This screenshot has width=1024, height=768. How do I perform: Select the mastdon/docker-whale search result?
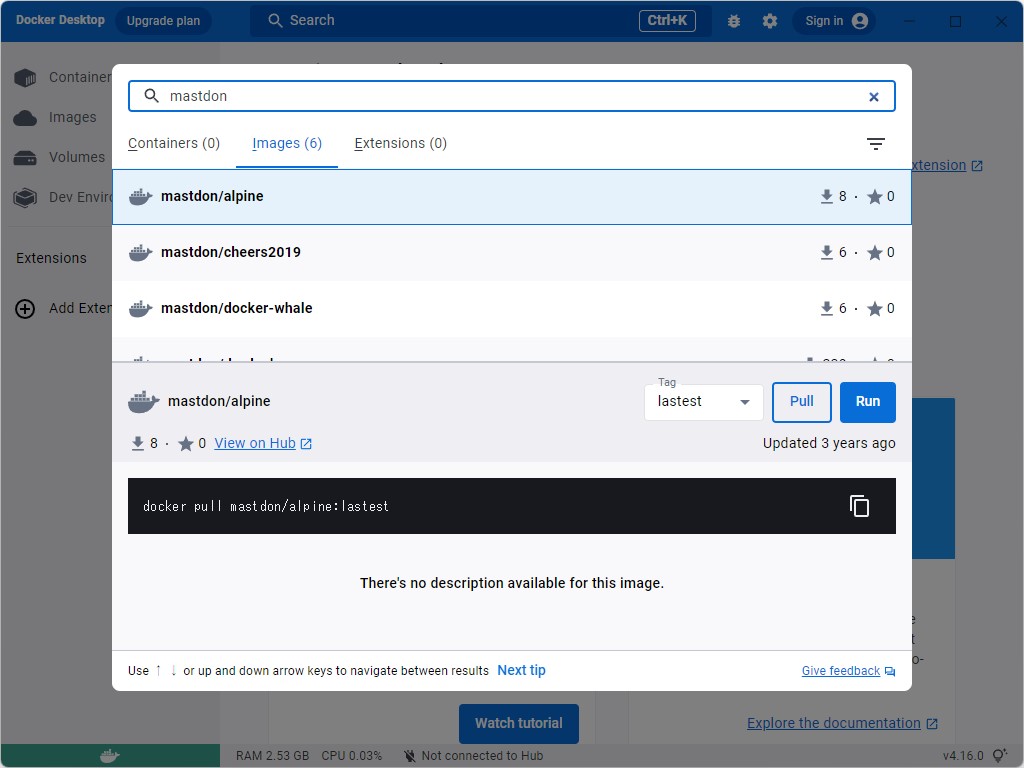[511, 308]
